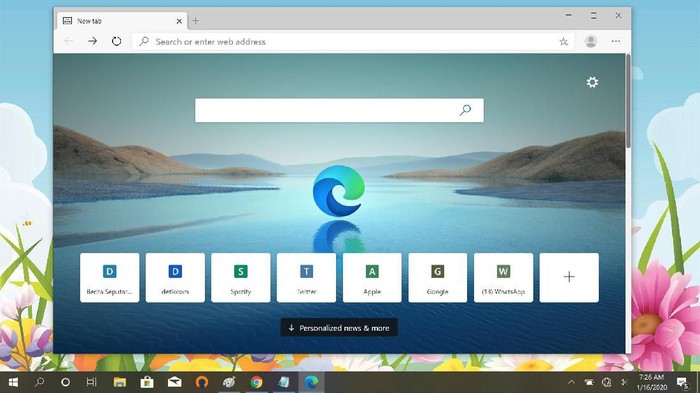
Task: Submit search with the magnifier in search box
Action: pyautogui.click(x=465, y=110)
